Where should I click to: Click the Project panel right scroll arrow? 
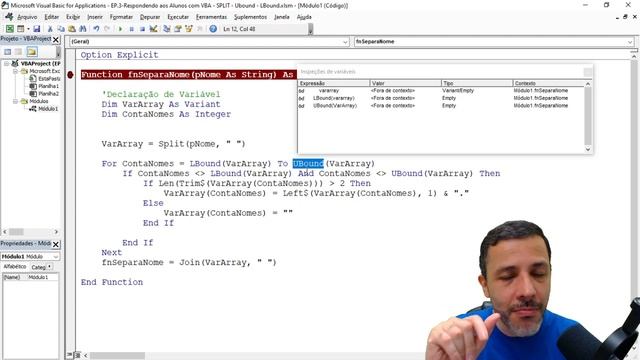coord(56,232)
